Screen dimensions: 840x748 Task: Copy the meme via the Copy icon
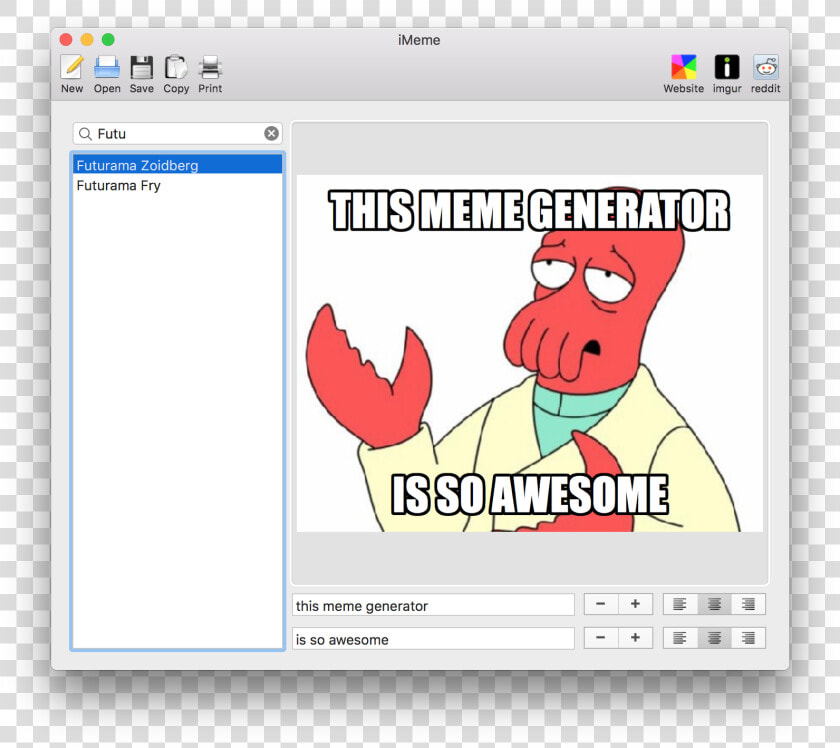click(x=176, y=68)
